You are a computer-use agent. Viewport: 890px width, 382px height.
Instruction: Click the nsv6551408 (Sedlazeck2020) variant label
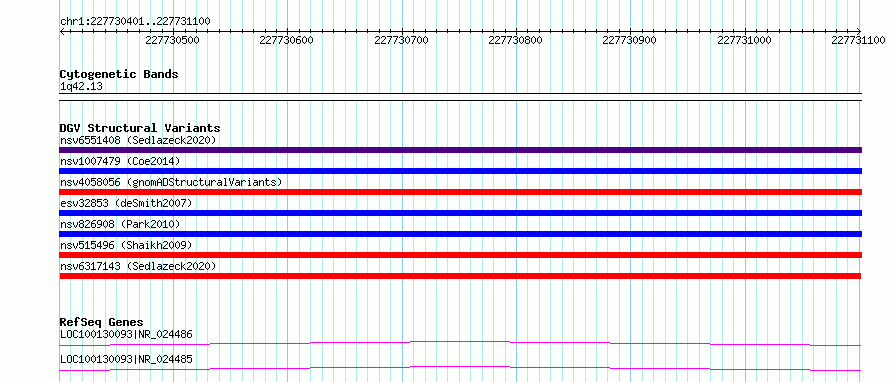(x=138, y=140)
